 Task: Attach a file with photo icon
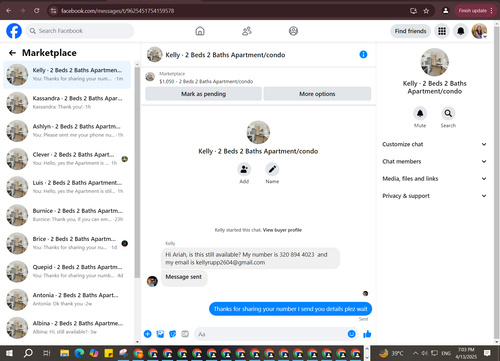pyautogui.click(x=160, y=334)
